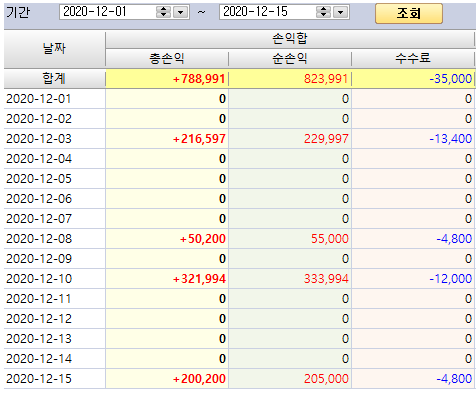The height and width of the screenshot is (398, 476).
Task: Click the 333,994 net profit cell
Action: [290, 279]
